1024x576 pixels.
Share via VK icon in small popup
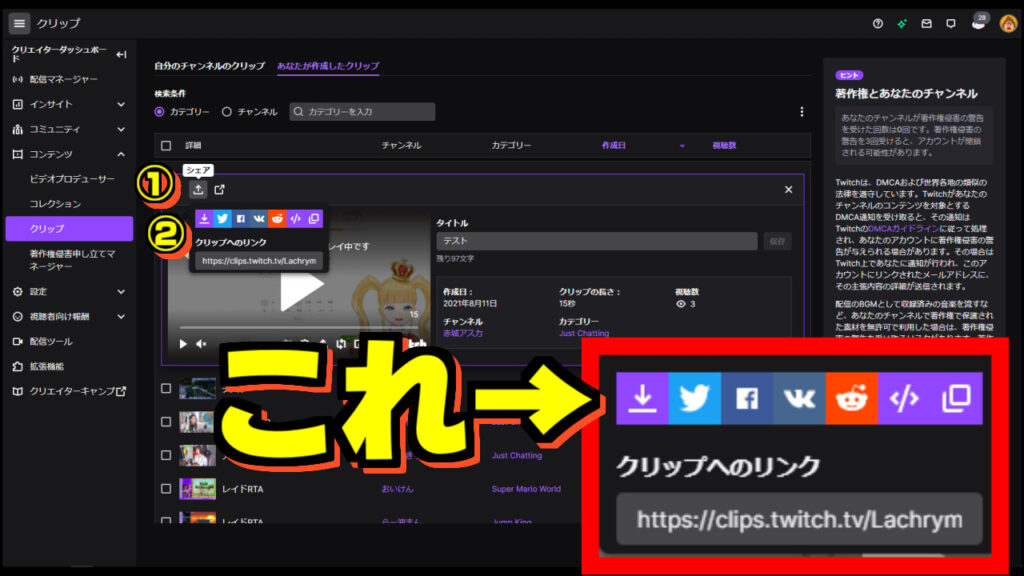259,219
